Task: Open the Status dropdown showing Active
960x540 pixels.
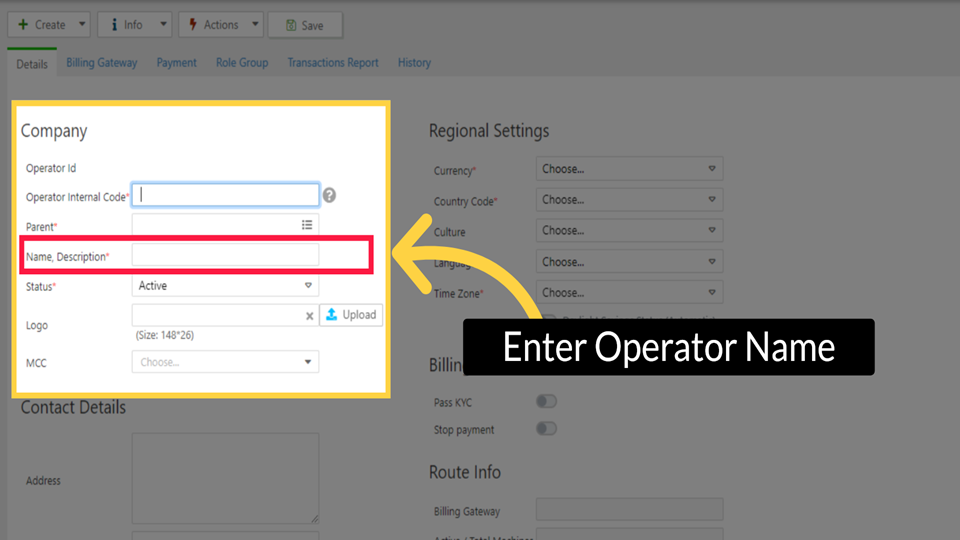Action: coord(225,286)
